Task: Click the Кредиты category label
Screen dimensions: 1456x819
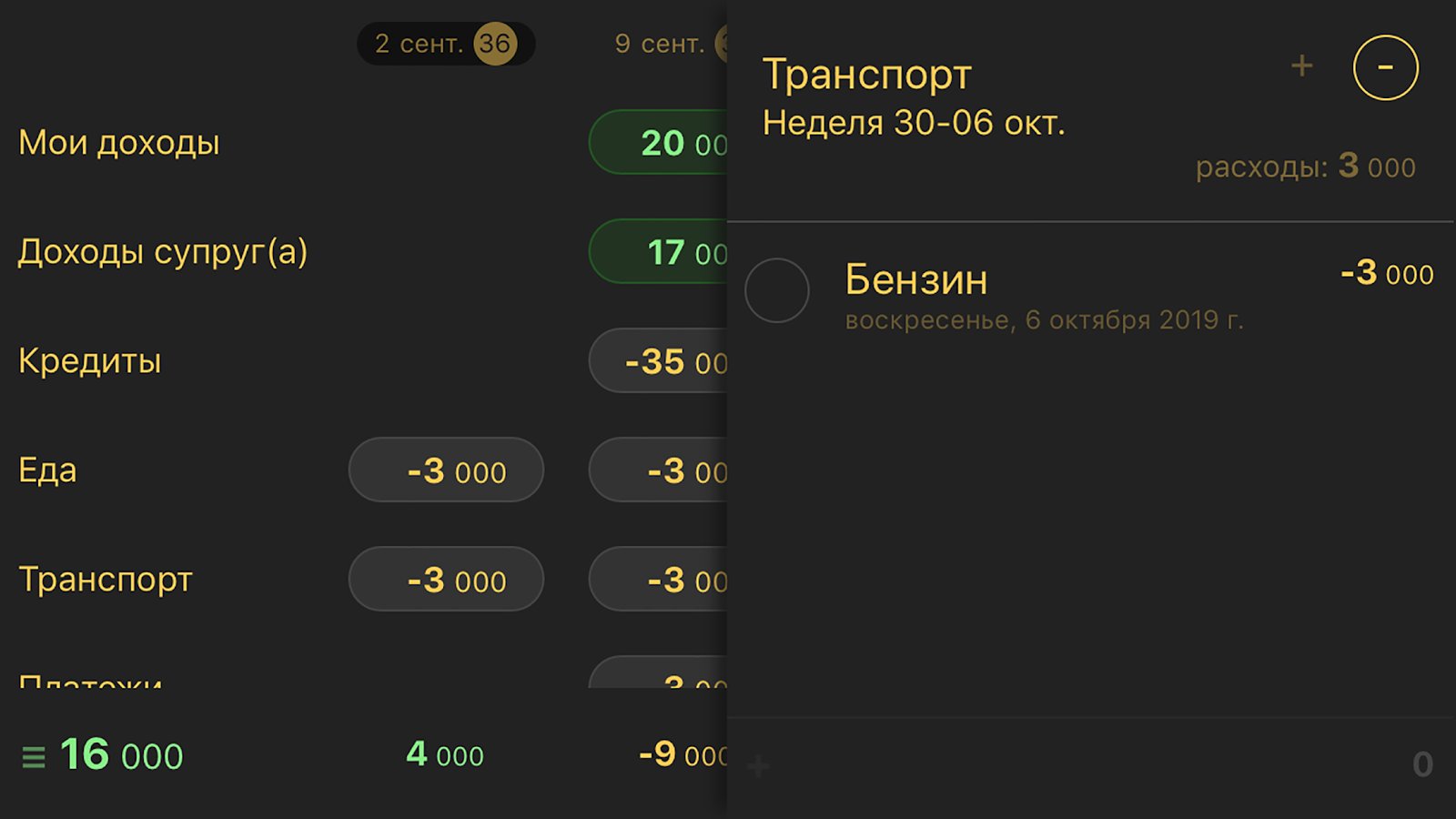Action: click(x=90, y=361)
